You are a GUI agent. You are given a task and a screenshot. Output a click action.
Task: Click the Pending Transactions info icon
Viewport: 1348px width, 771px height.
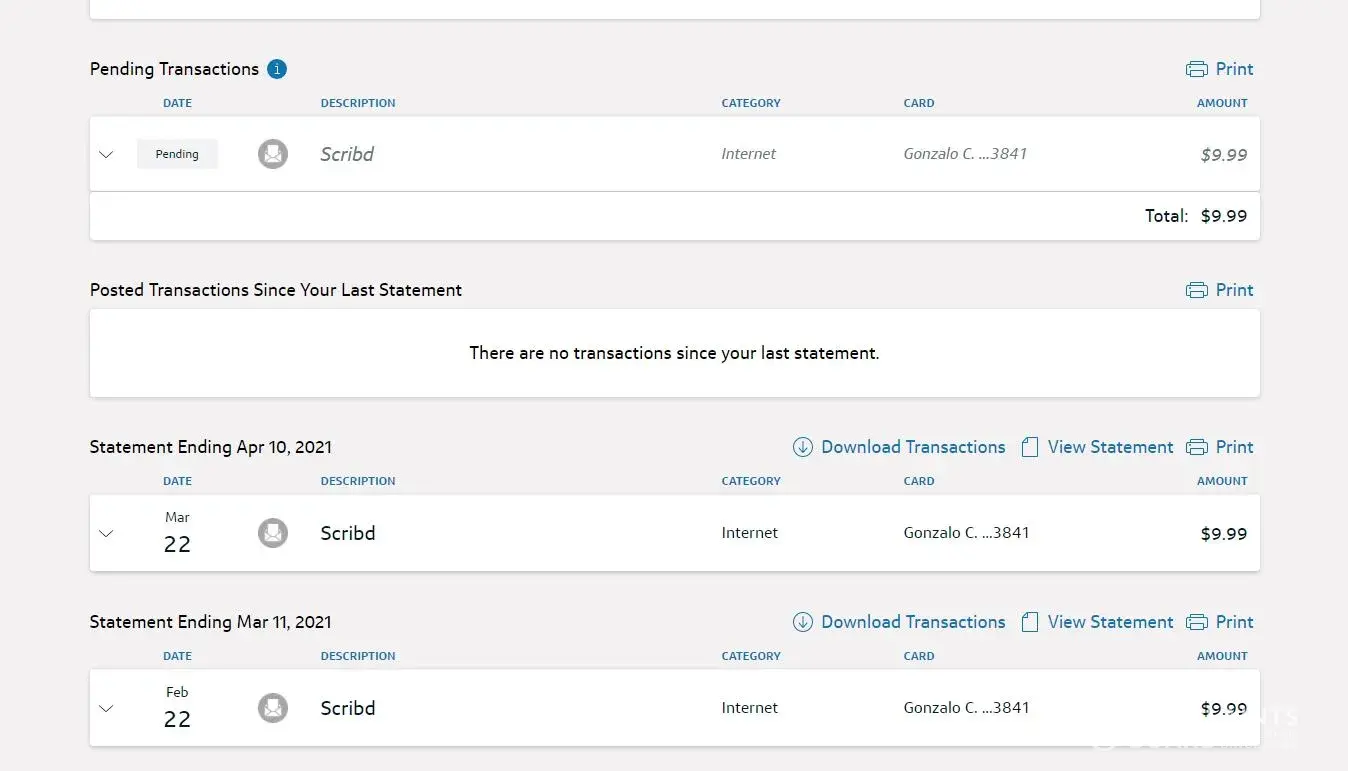click(277, 69)
